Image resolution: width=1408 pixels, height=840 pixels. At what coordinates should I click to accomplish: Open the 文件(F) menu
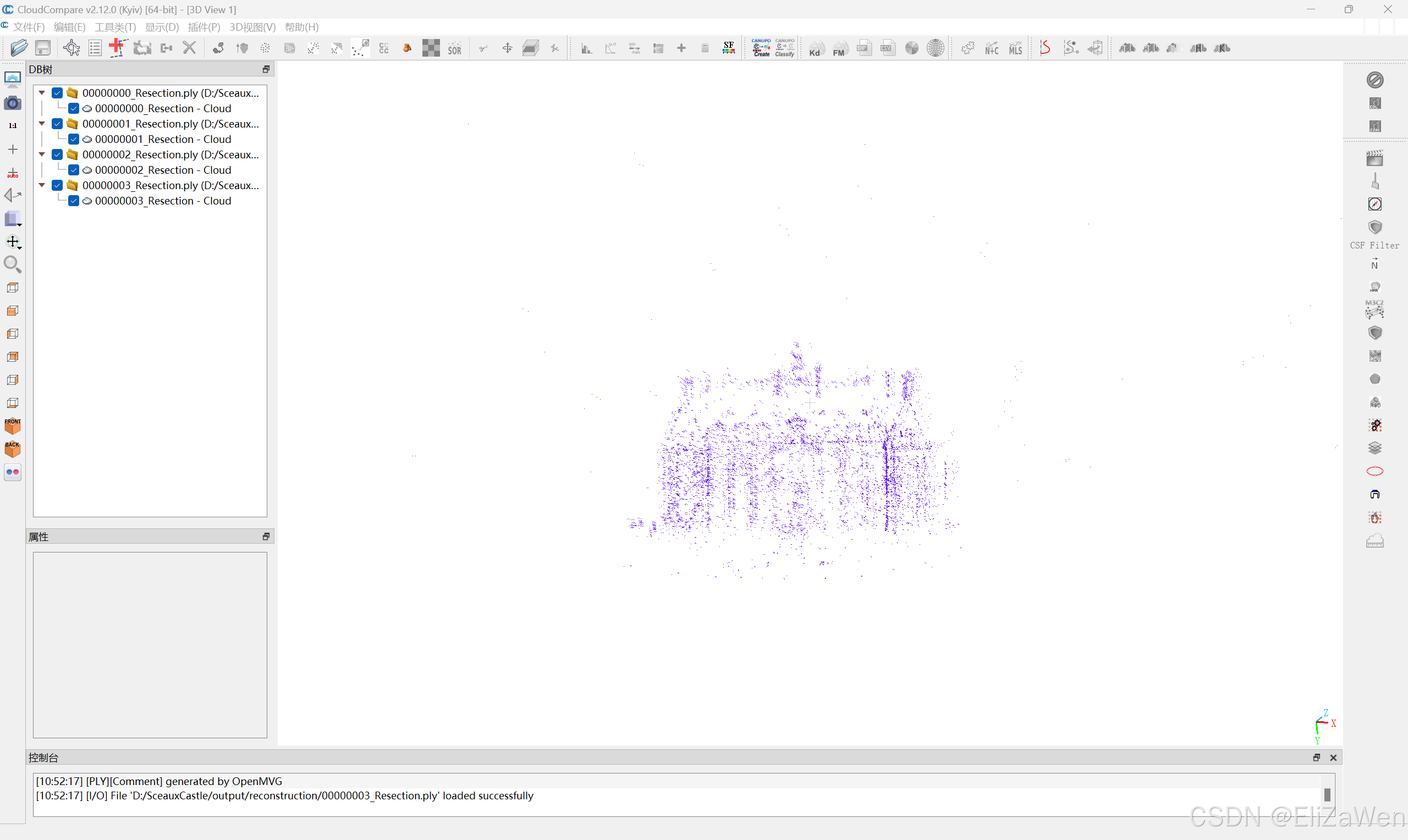coord(28,27)
